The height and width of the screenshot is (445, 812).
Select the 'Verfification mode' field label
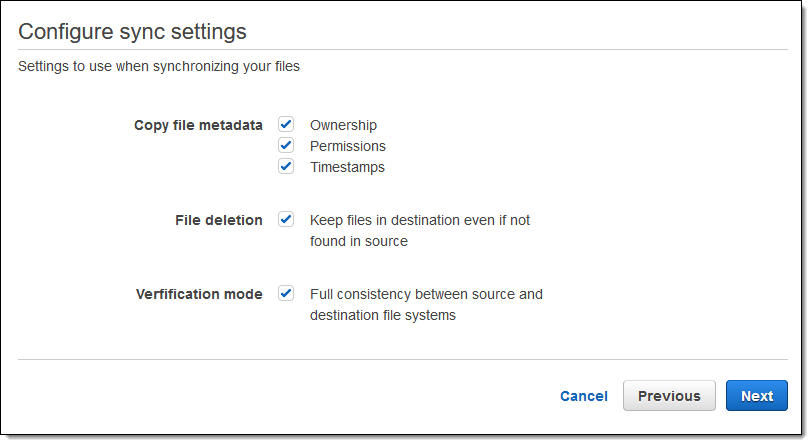(x=199, y=294)
